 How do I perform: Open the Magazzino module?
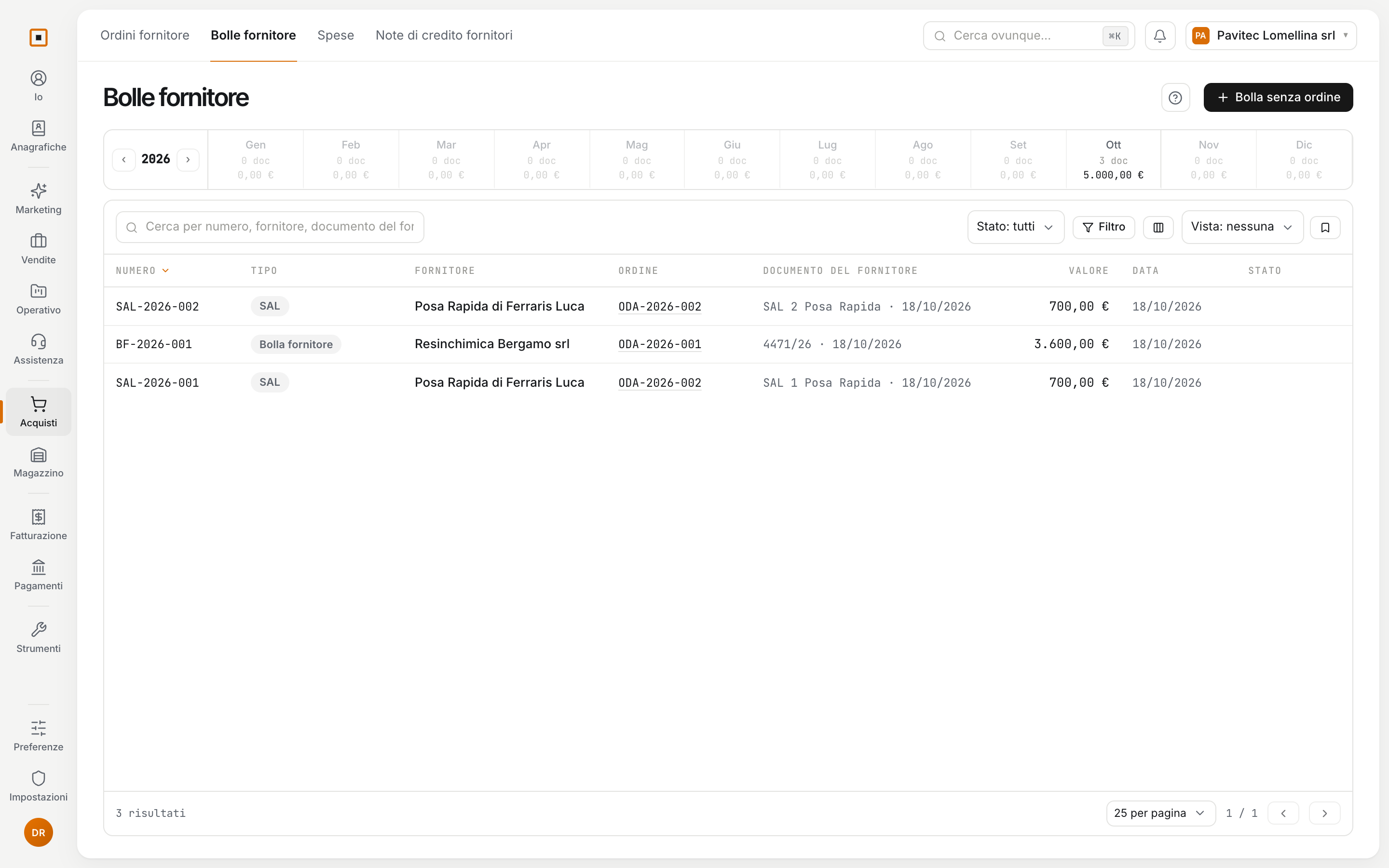[39, 462]
